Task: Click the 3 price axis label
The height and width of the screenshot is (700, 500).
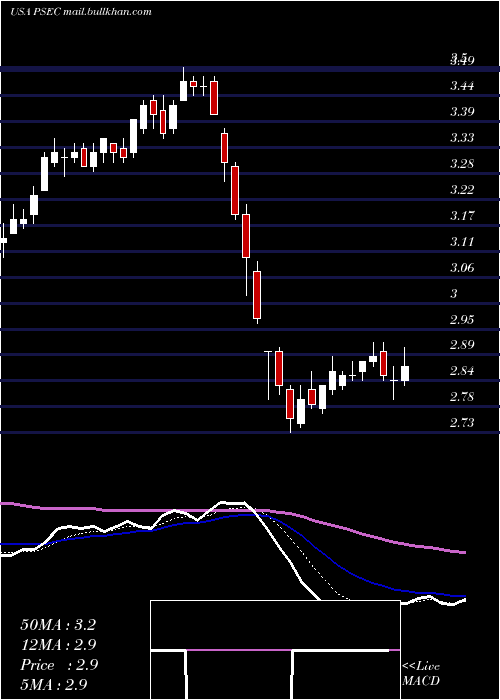Action: pos(454,293)
